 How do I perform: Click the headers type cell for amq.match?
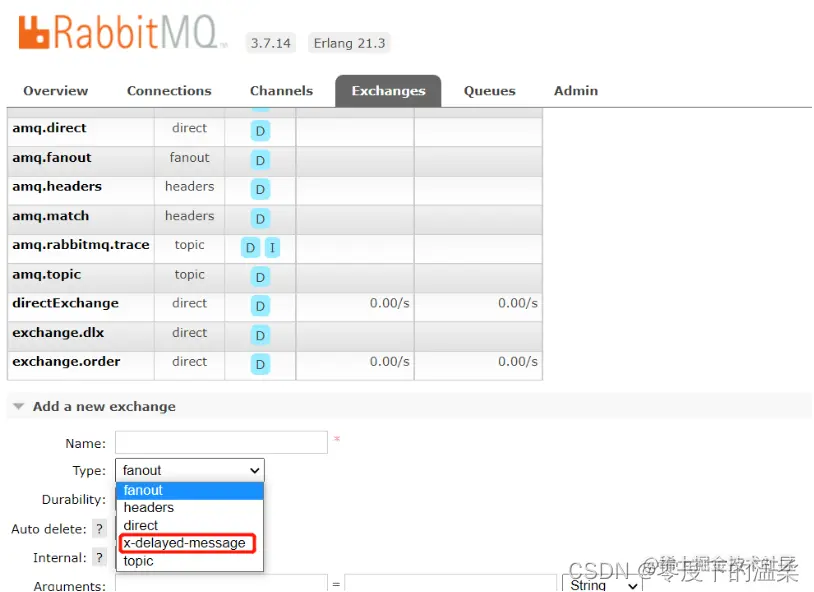click(189, 216)
